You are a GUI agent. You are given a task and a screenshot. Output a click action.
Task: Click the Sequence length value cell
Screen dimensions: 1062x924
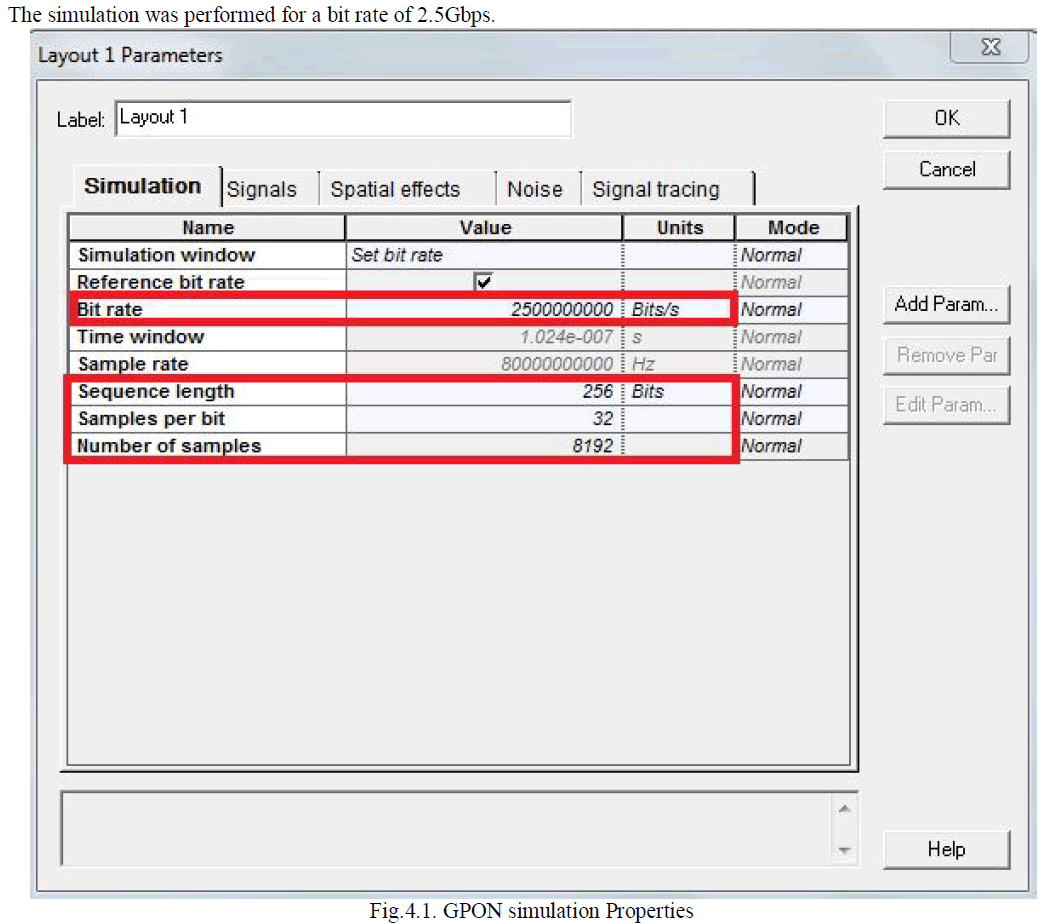484,392
